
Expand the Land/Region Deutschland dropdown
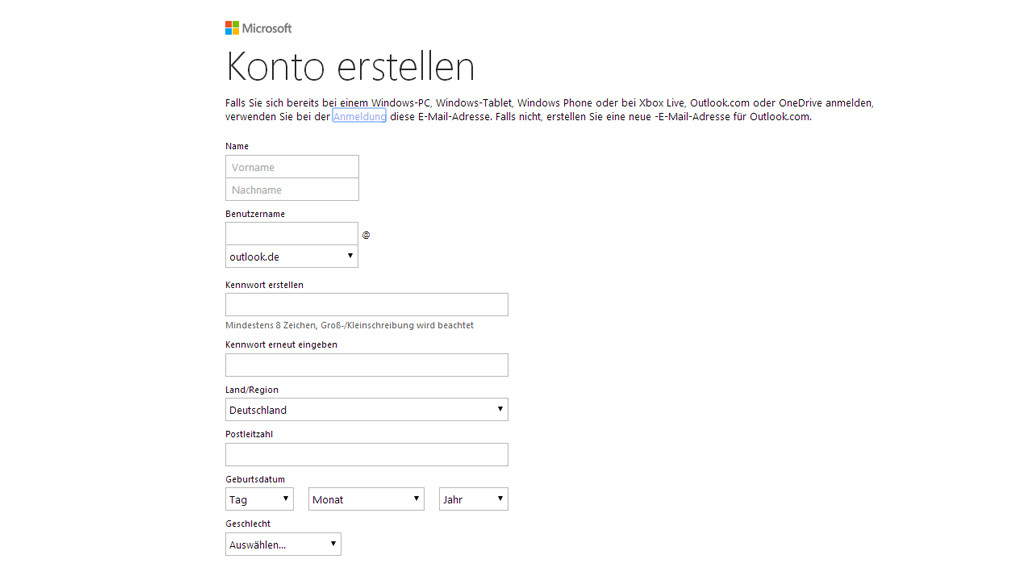click(x=366, y=409)
